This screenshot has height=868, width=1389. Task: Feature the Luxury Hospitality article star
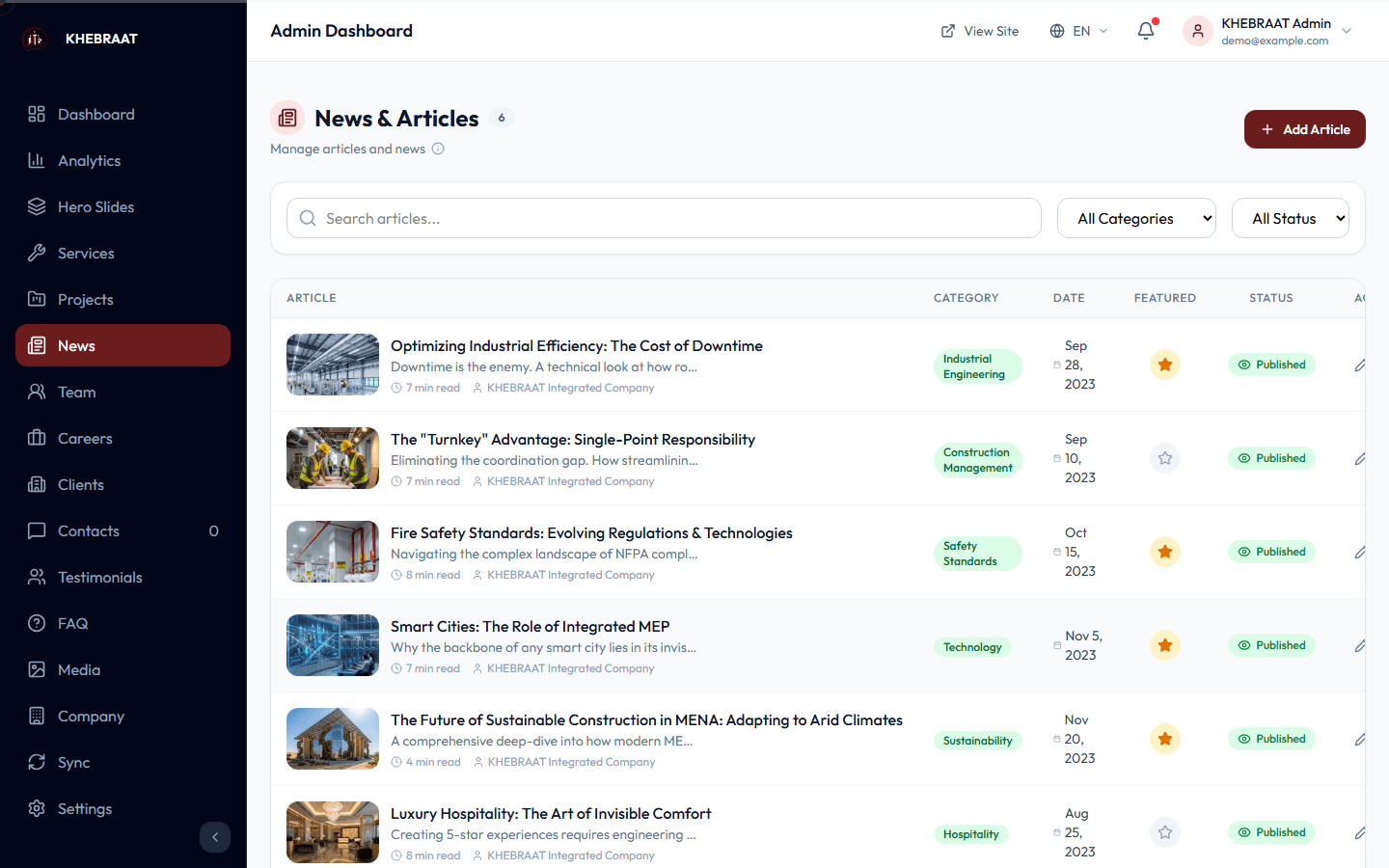coord(1165,832)
